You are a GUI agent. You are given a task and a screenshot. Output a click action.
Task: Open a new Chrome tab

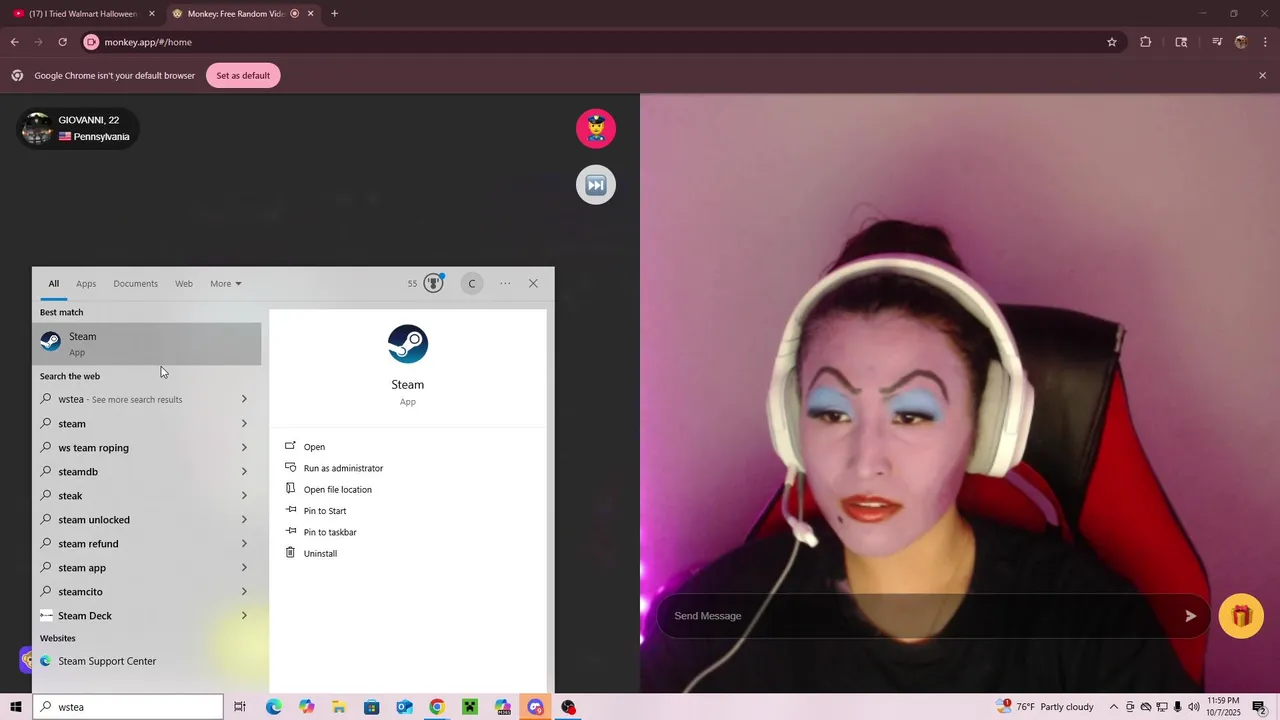(x=334, y=14)
